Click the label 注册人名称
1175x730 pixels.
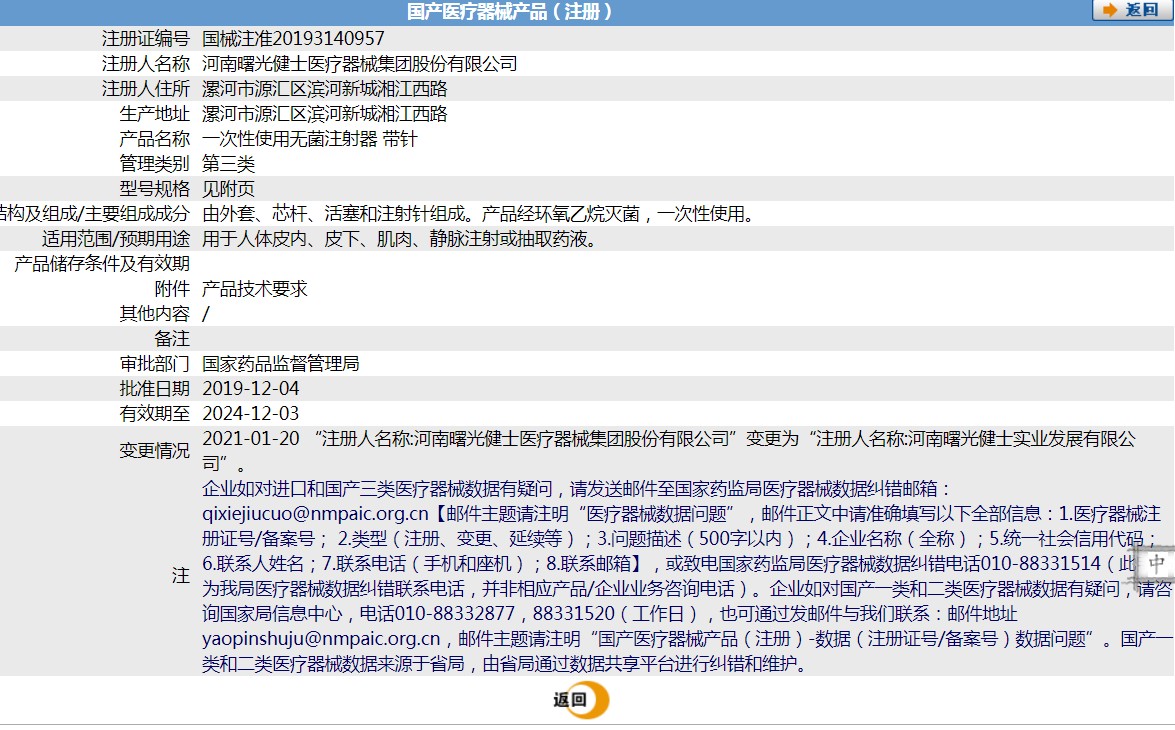pos(145,64)
